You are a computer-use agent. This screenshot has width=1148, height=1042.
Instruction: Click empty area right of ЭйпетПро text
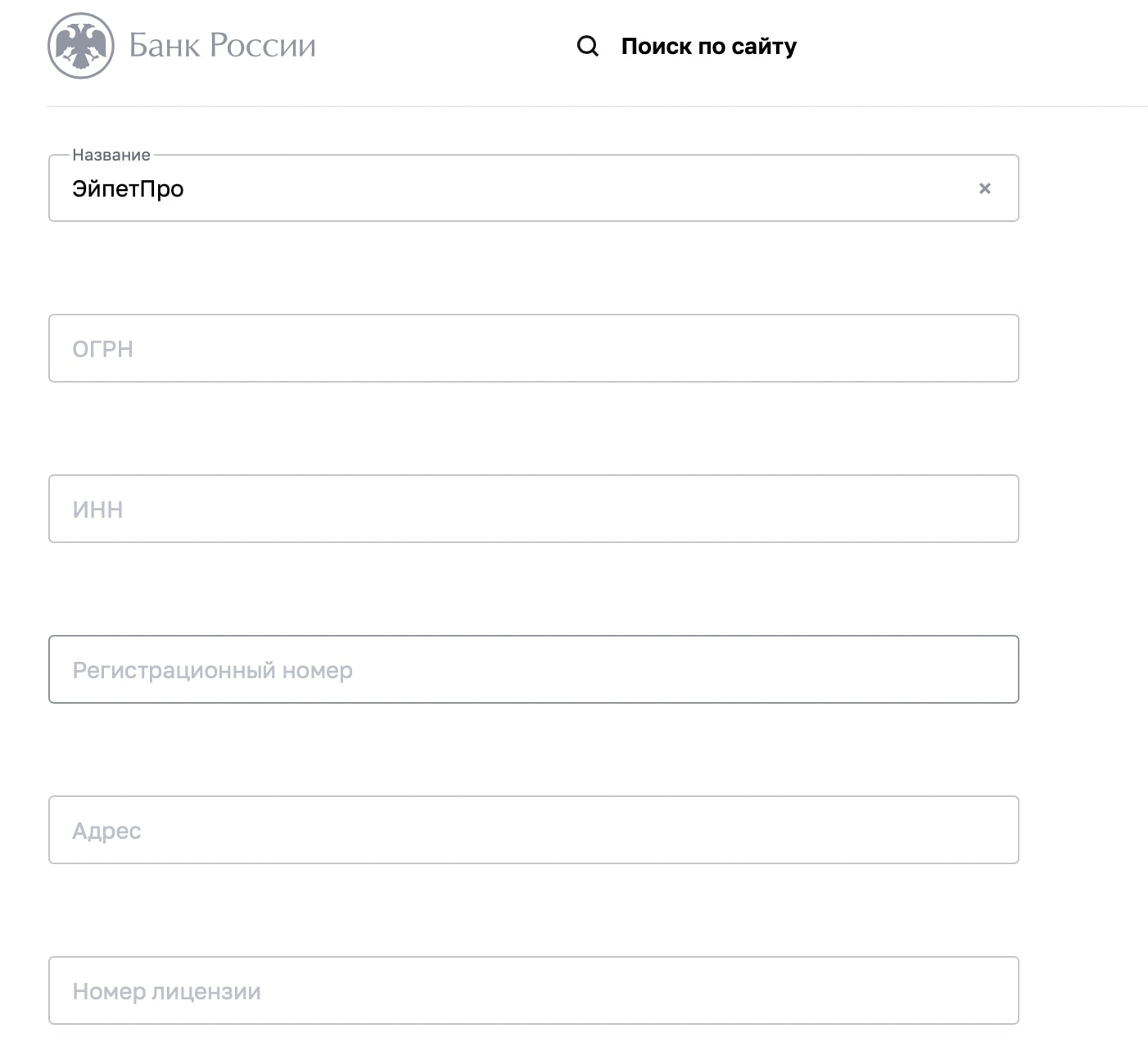(x=573, y=188)
